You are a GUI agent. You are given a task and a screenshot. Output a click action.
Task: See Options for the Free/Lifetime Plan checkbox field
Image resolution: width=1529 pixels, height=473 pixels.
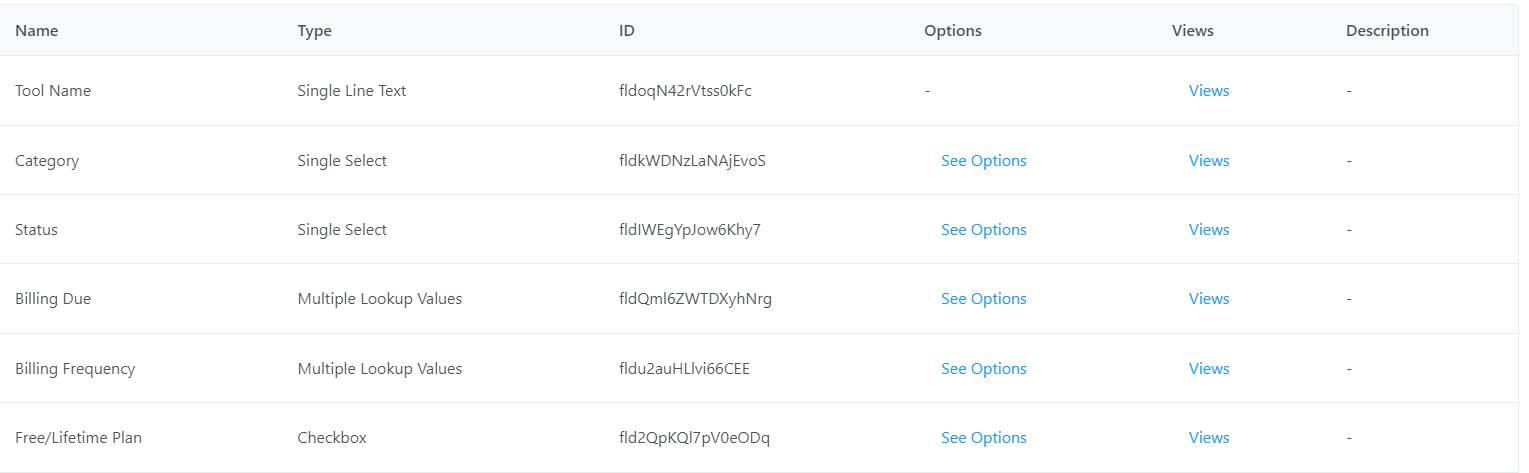click(983, 438)
